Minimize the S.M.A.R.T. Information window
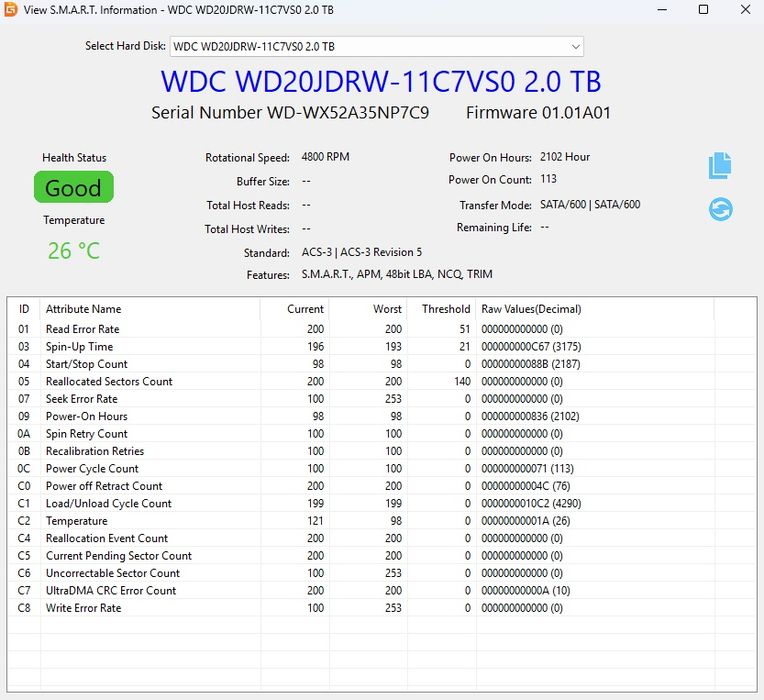This screenshot has width=764, height=700. pyautogui.click(x=662, y=9)
